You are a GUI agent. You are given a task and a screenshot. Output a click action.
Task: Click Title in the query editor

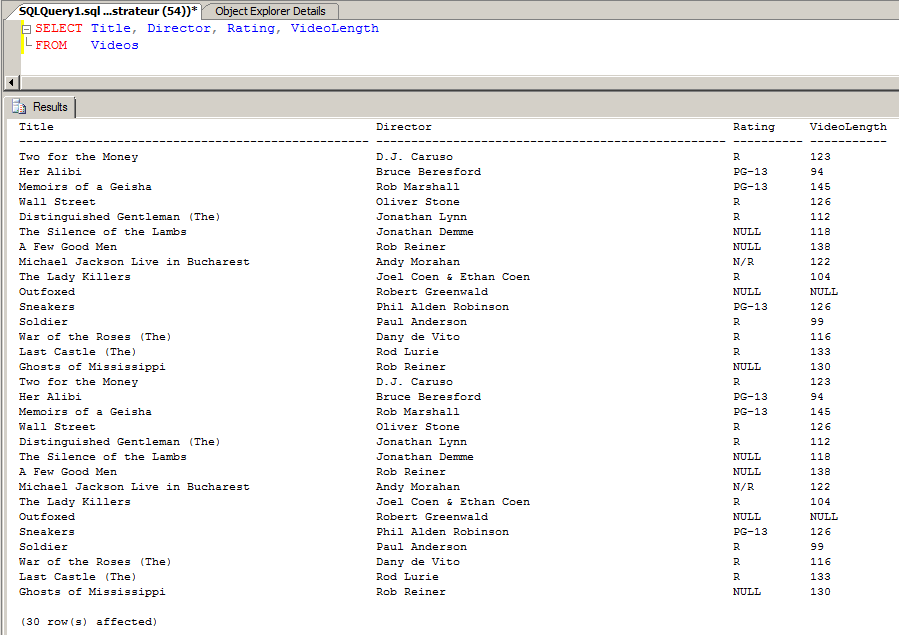111,28
